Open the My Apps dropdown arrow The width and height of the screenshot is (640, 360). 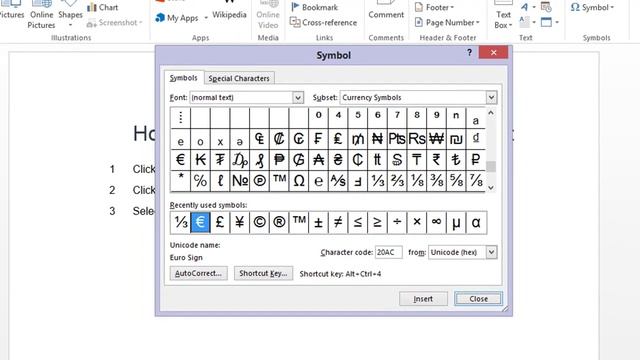click(x=206, y=18)
